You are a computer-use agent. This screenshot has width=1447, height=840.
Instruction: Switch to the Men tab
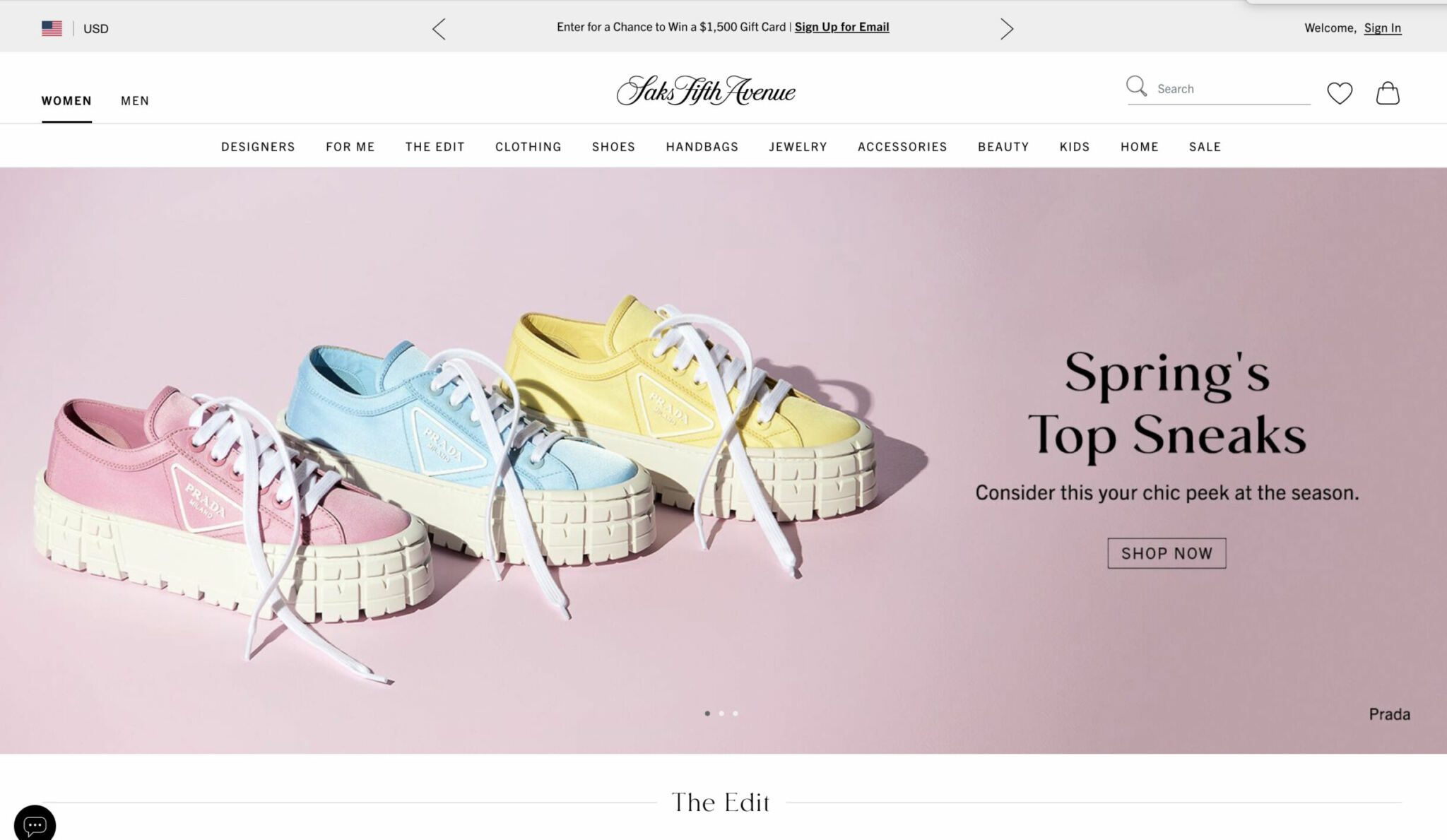[135, 100]
